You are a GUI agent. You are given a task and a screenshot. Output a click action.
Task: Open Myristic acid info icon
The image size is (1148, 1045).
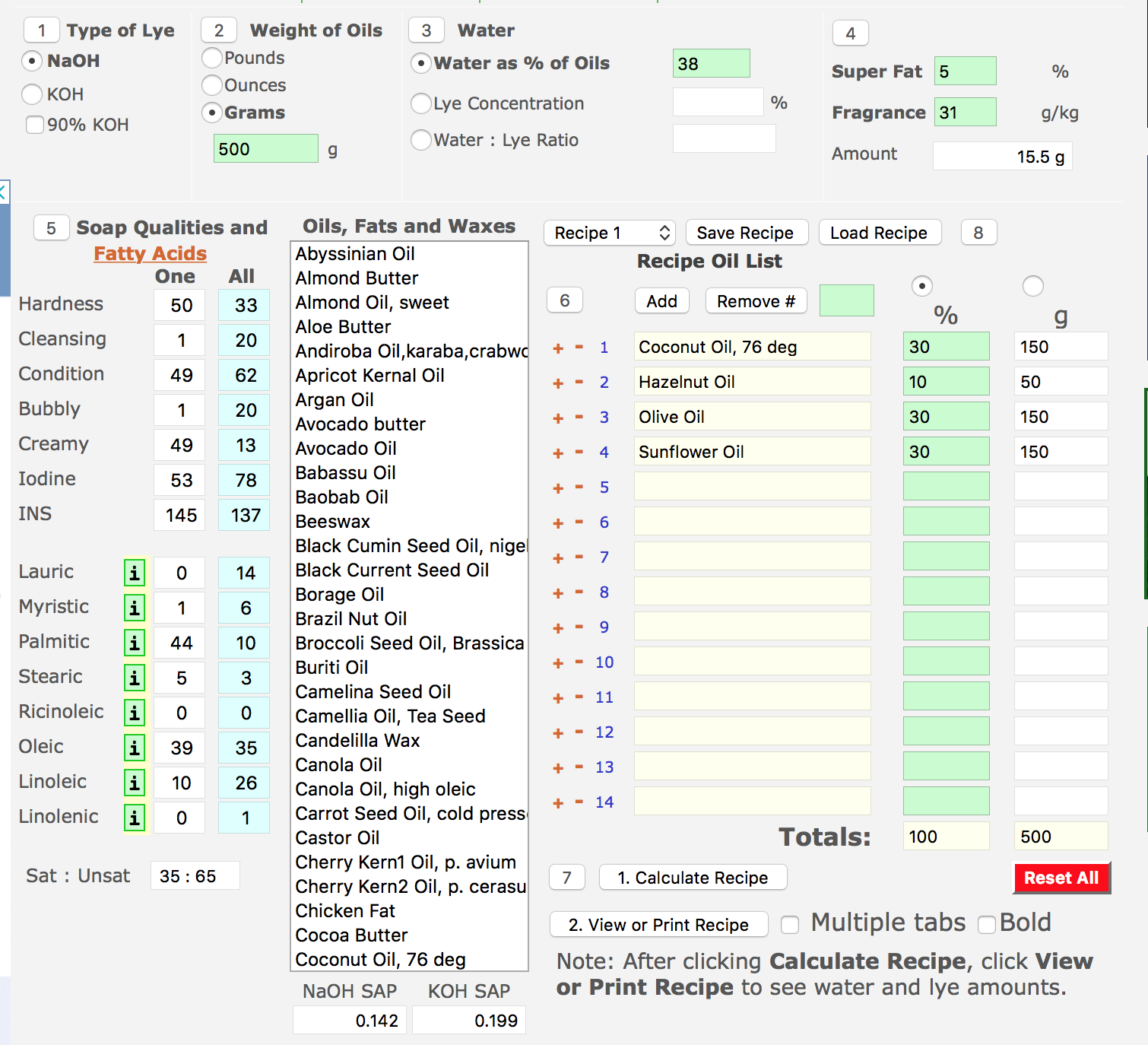tap(135, 608)
